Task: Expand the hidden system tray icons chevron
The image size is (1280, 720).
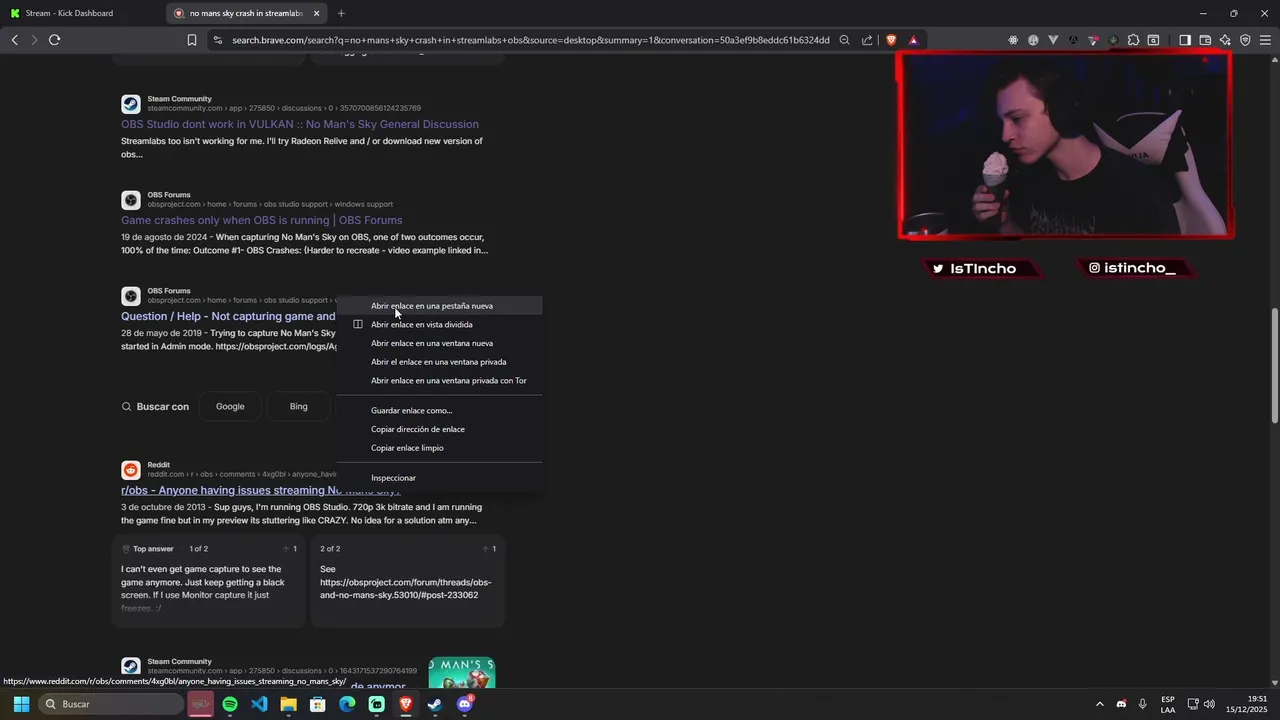Action: point(1099,704)
